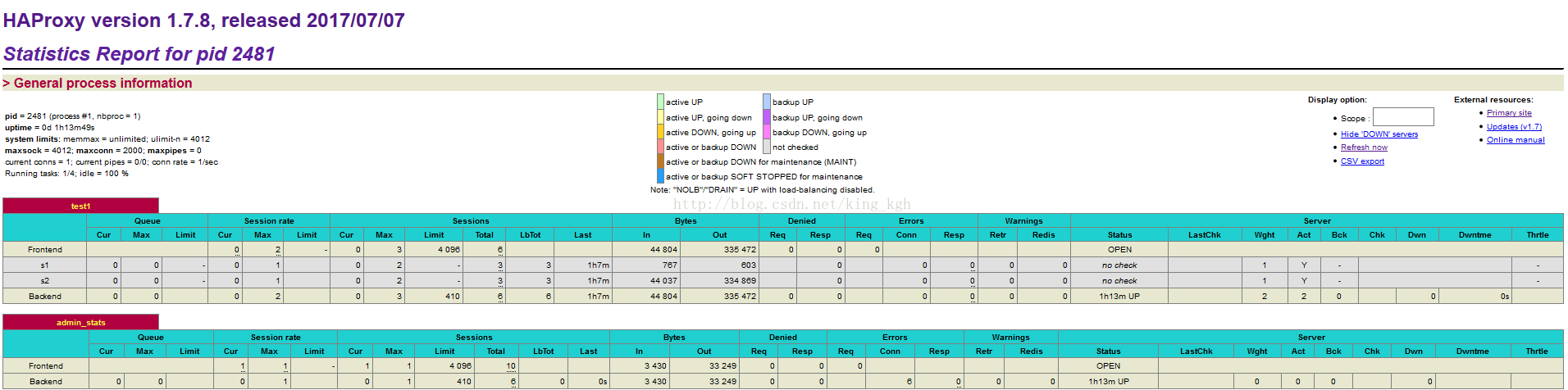
Task: Click the 767 bytes-in value for s1
Action: [670, 265]
